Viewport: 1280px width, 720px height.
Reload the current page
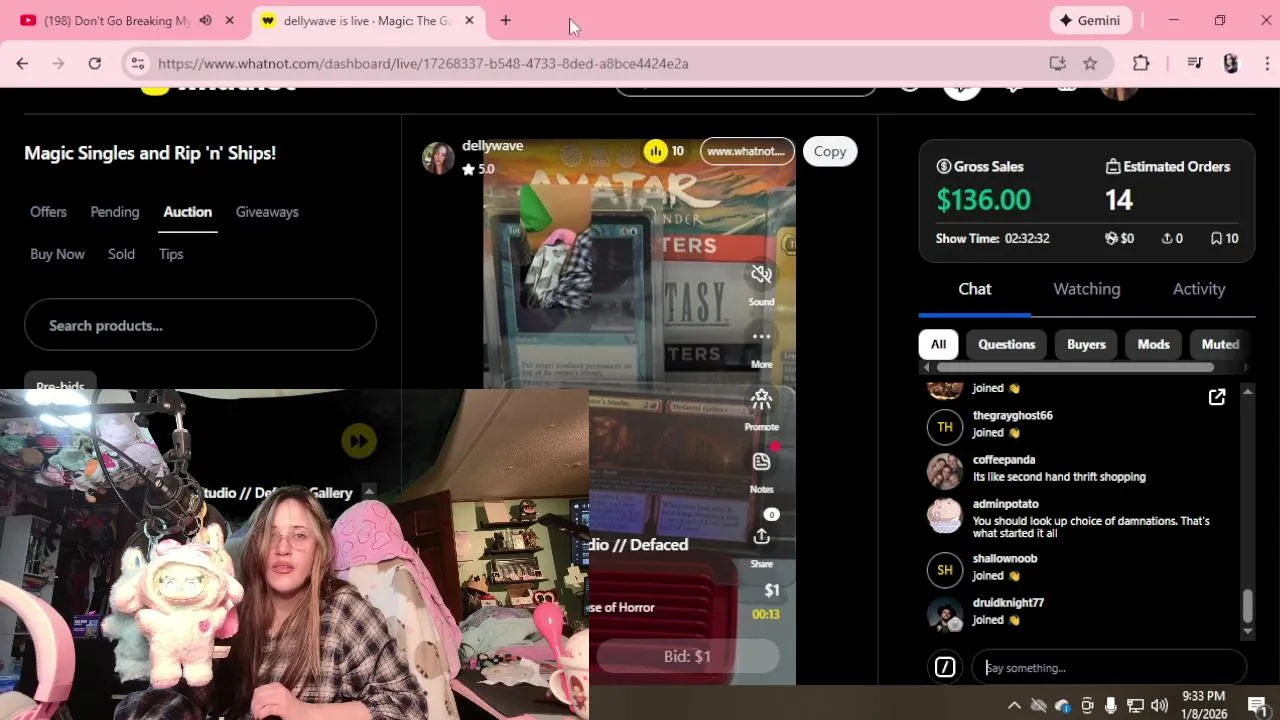pyautogui.click(x=94, y=63)
